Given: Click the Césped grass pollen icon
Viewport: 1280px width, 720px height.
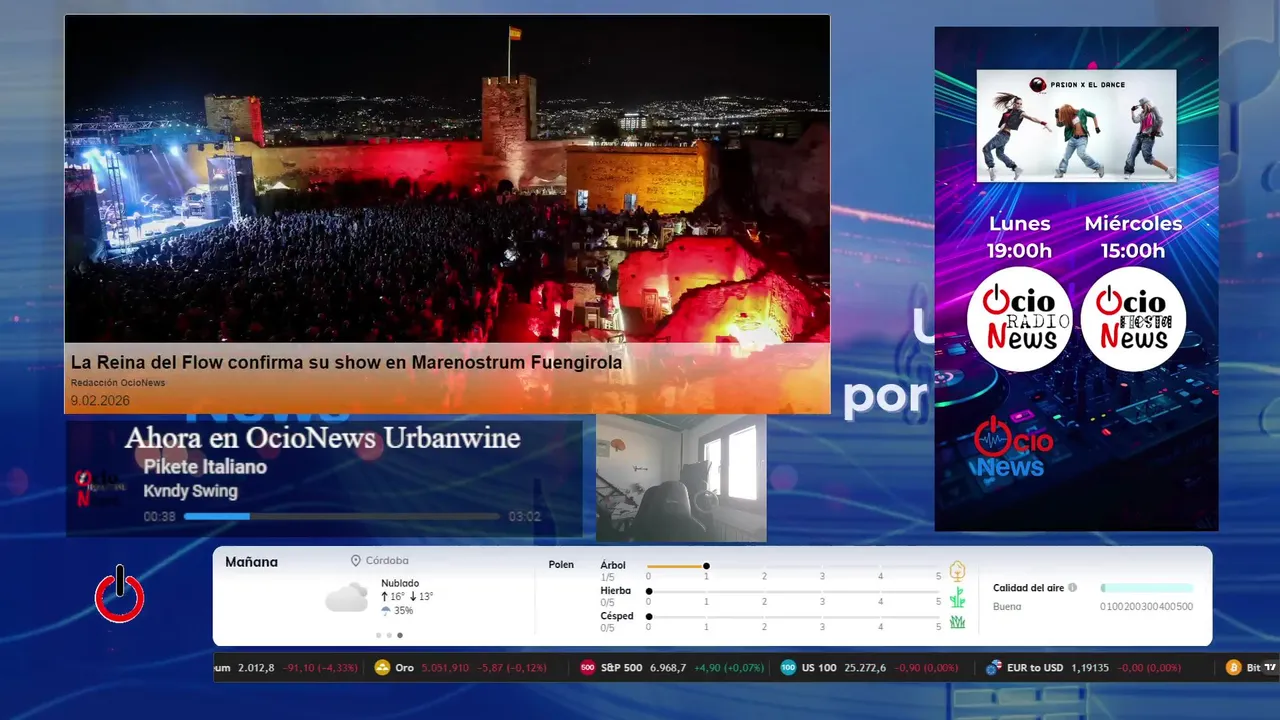Looking at the screenshot, I should (x=957, y=622).
